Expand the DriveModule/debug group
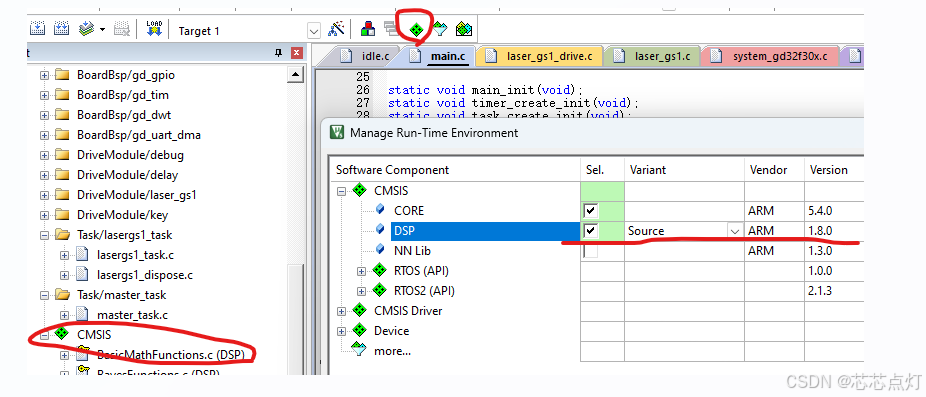This screenshot has height=397, width=926. [x=44, y=155]
